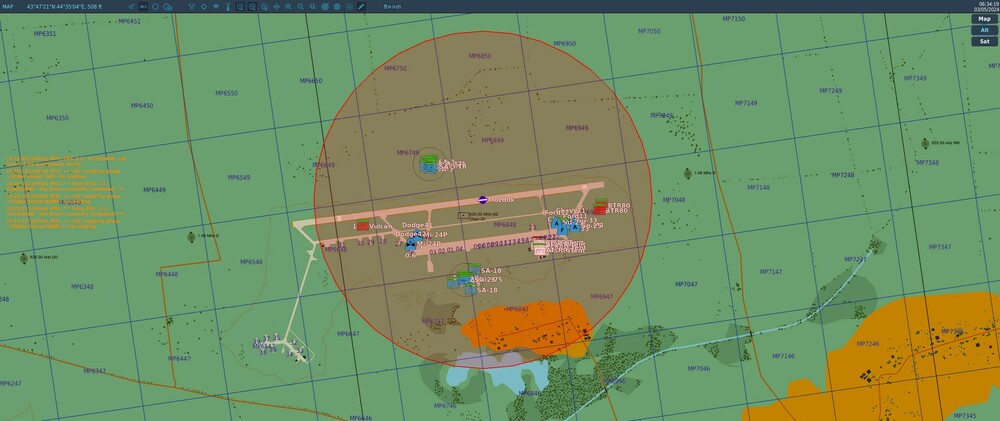Select the ruler measure tool icon
The height and width of the screenshot is (421, 1000).
[x=361, y=6]
